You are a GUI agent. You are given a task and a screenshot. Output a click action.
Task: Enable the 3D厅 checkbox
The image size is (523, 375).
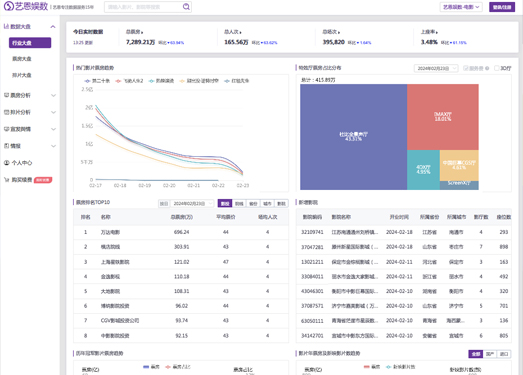497,68
